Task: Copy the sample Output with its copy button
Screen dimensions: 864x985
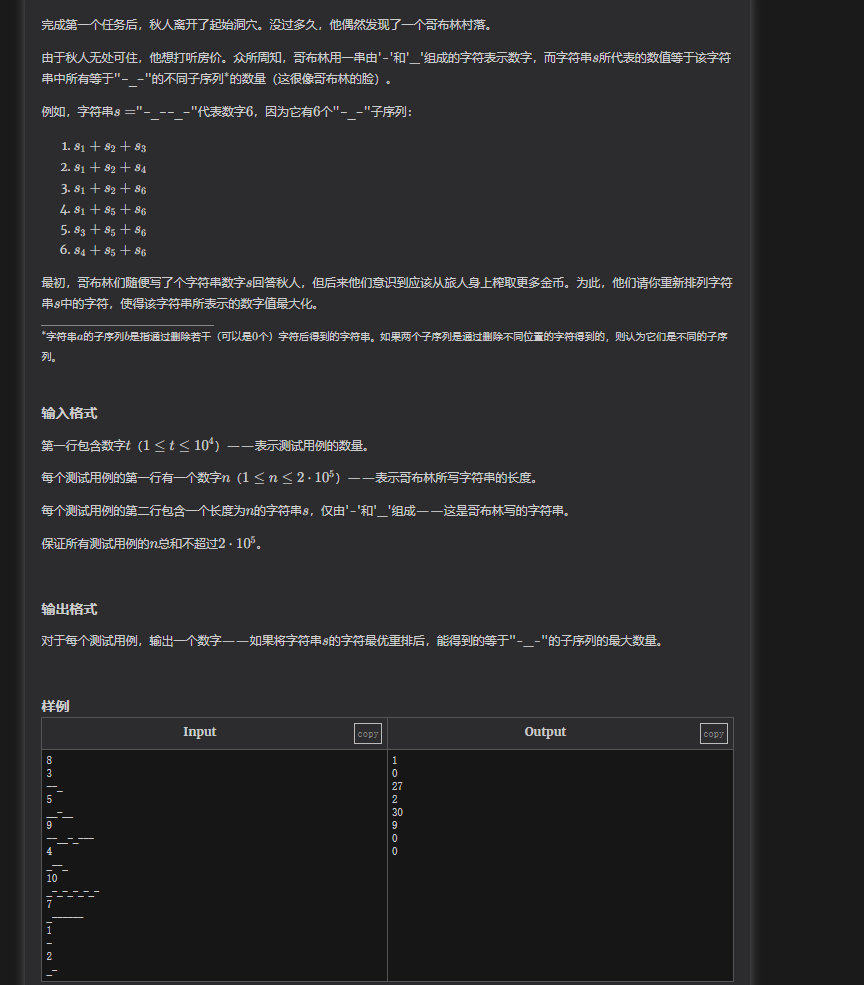Action: point(714,733)
